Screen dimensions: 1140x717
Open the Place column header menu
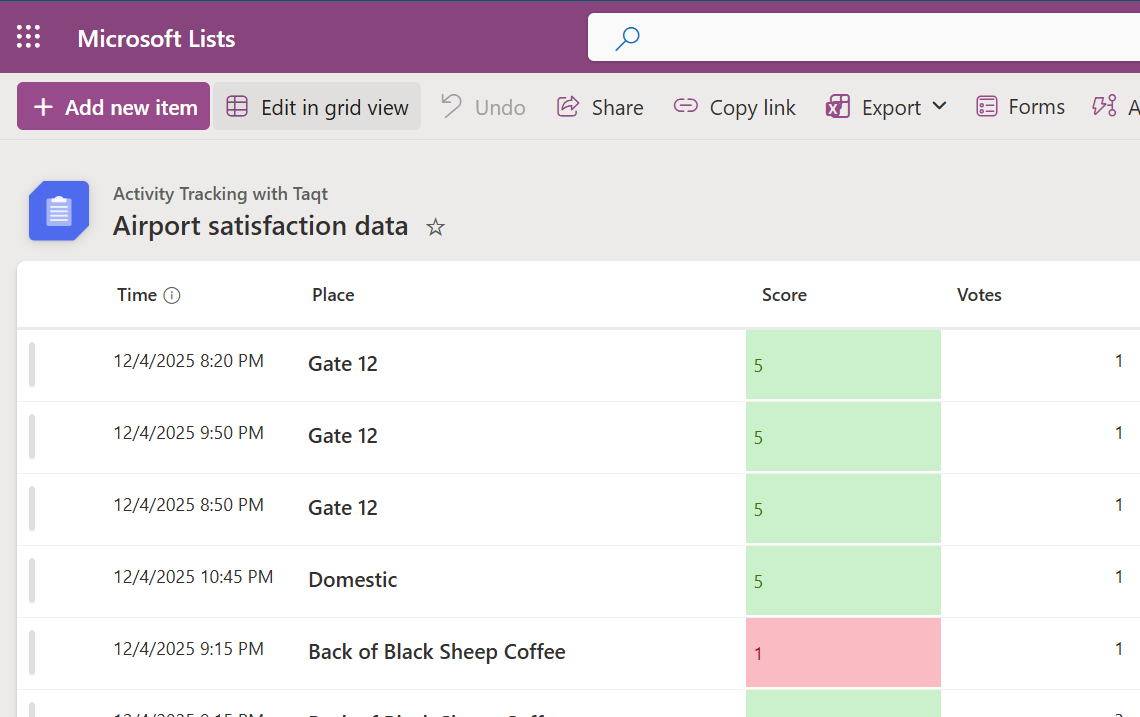pyautogui.click(x=333, y=294)
